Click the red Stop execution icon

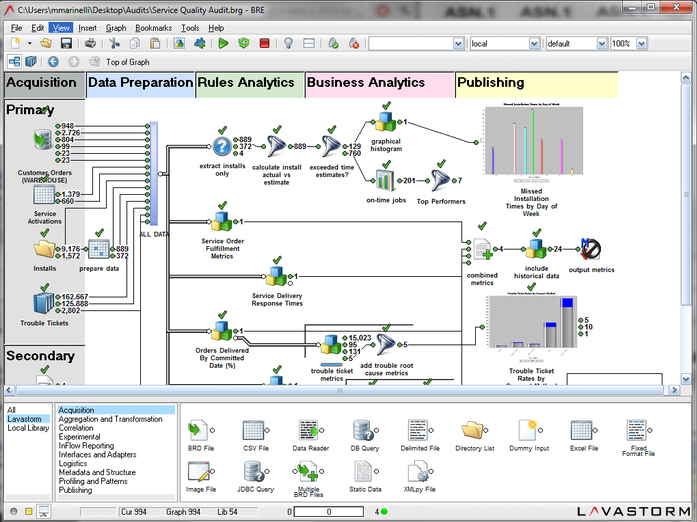[264, 43]
